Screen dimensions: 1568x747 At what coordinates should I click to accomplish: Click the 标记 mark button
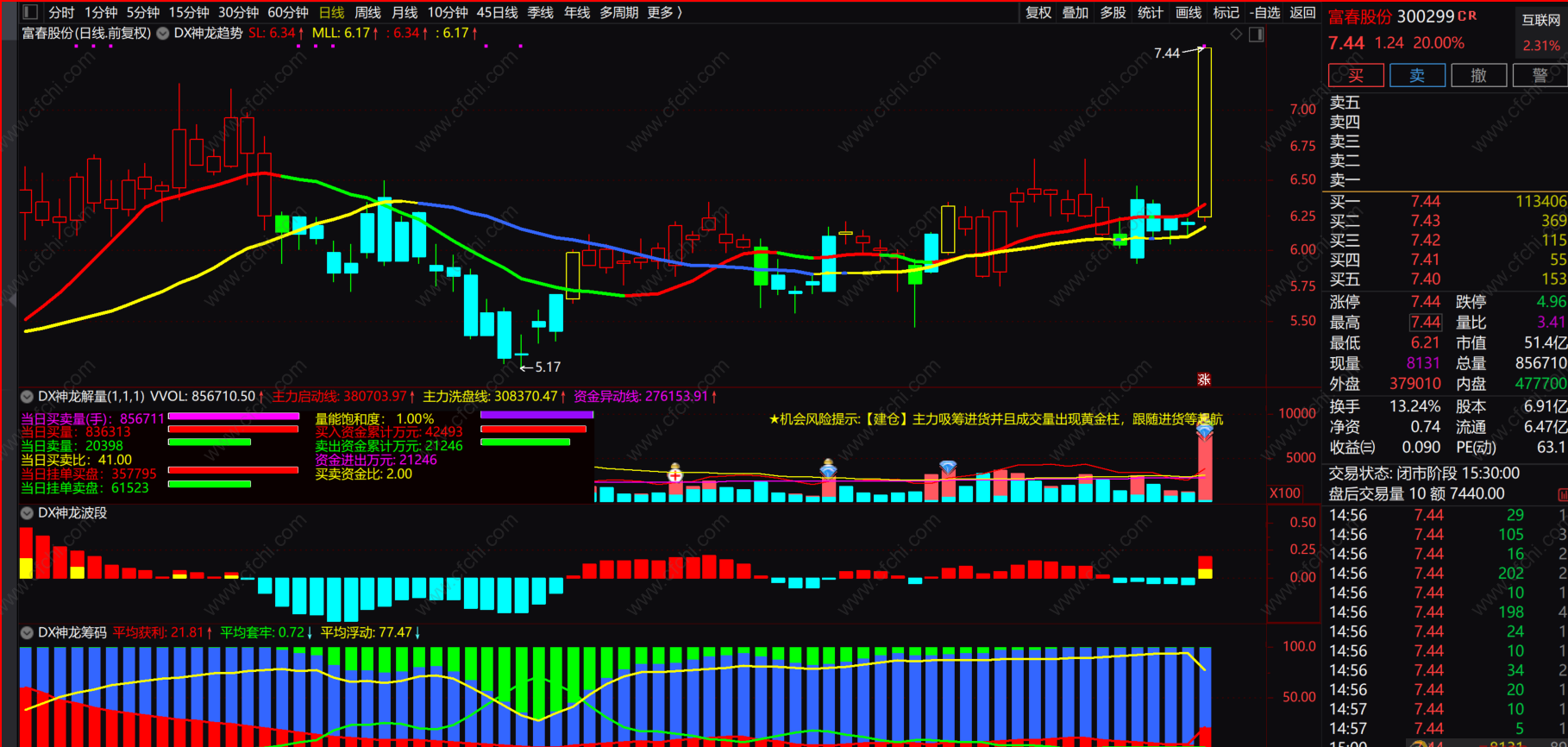[1226, 12]
